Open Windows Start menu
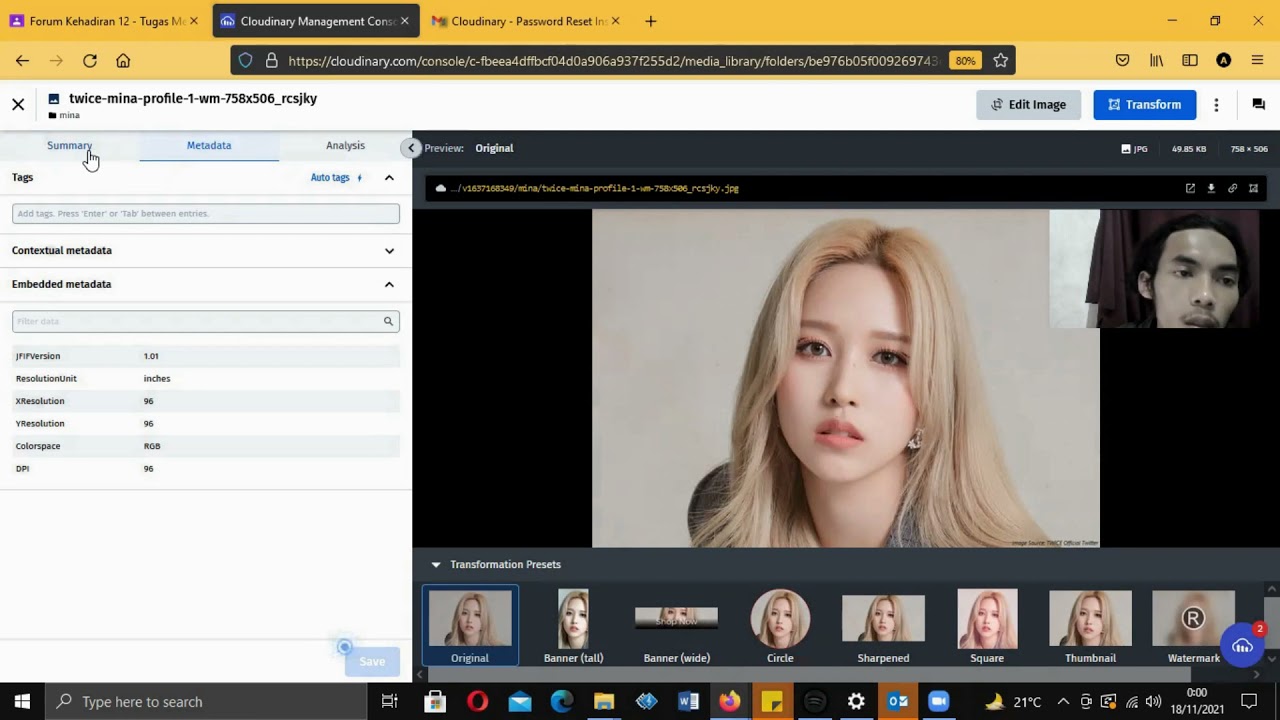 22,701
